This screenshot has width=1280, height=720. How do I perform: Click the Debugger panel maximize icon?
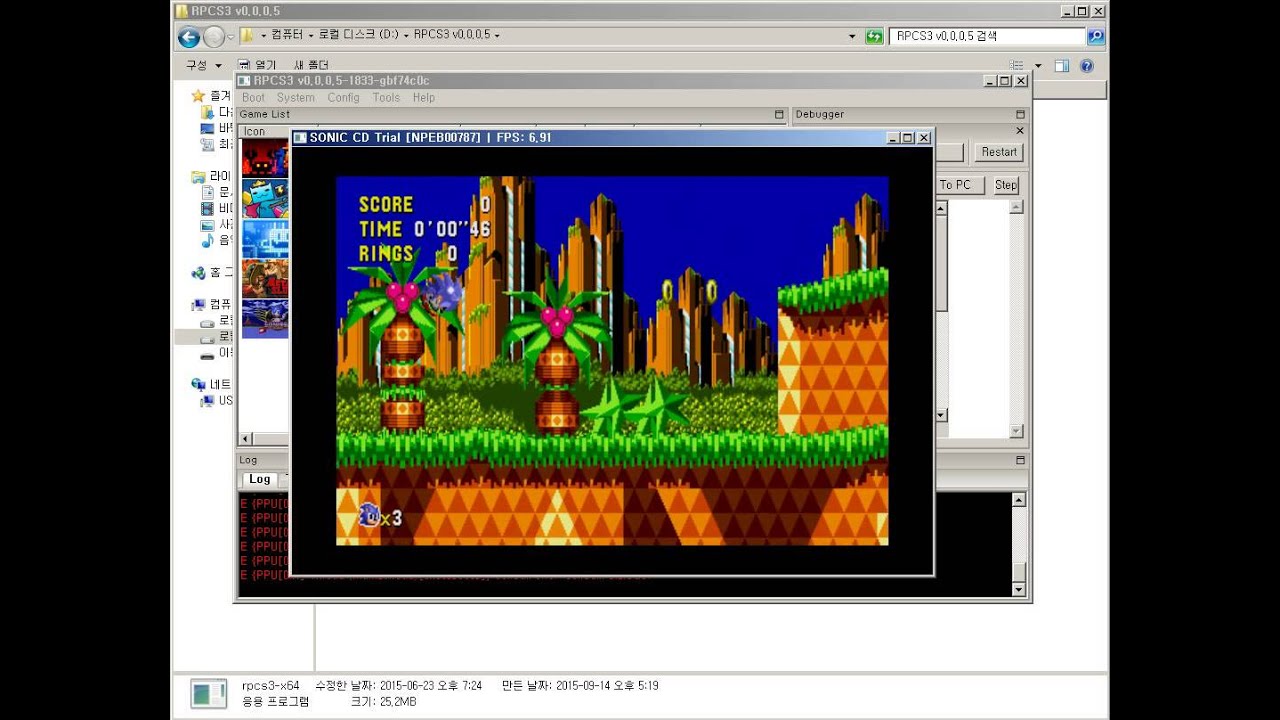[x=1020, y=115]
